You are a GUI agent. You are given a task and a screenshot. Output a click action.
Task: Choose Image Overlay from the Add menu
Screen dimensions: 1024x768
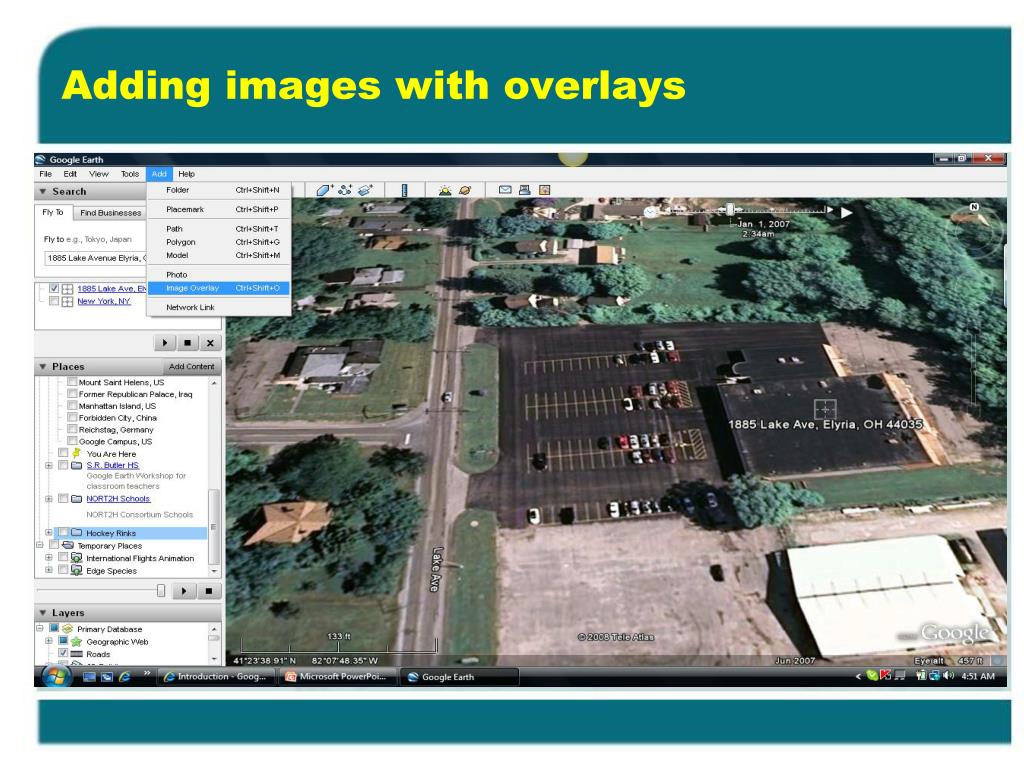219,288
